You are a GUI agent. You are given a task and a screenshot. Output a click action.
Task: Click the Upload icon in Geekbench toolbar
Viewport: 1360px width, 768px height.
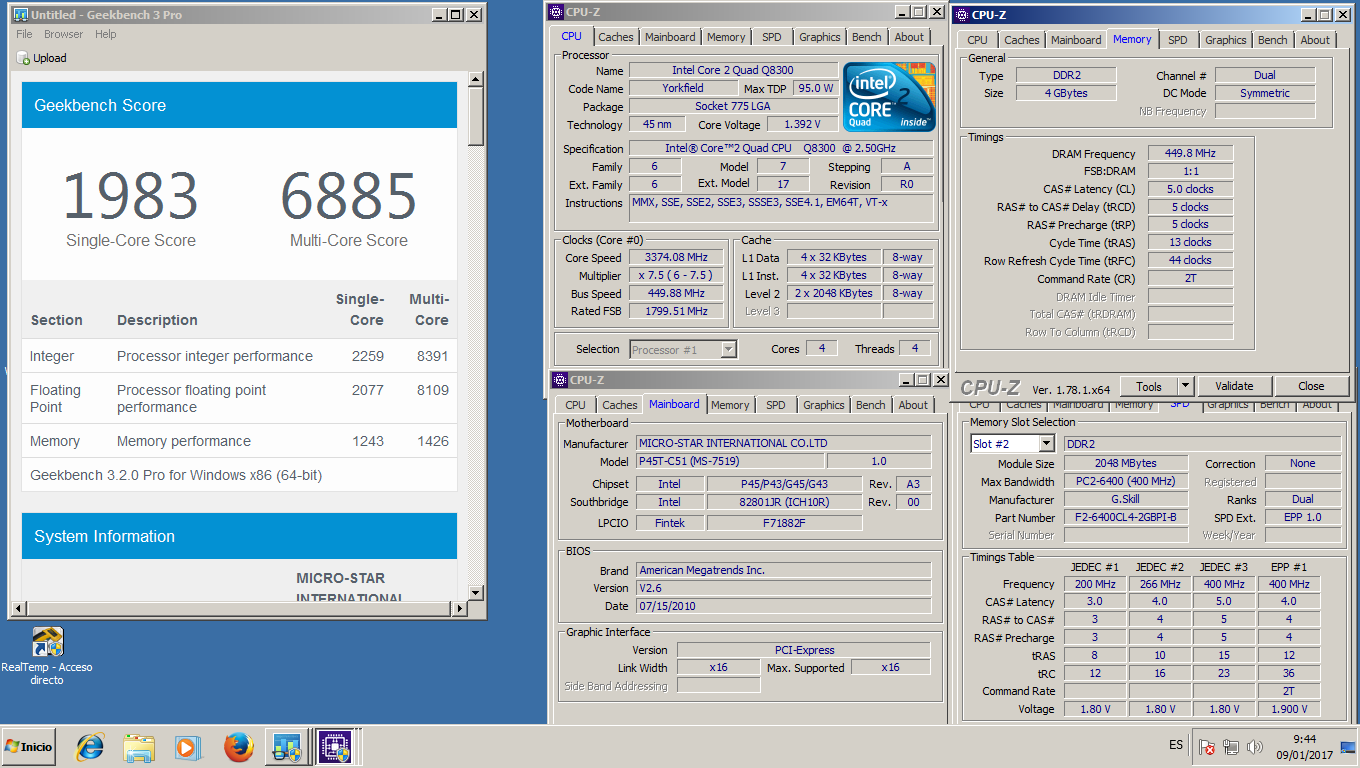point(23,58)
